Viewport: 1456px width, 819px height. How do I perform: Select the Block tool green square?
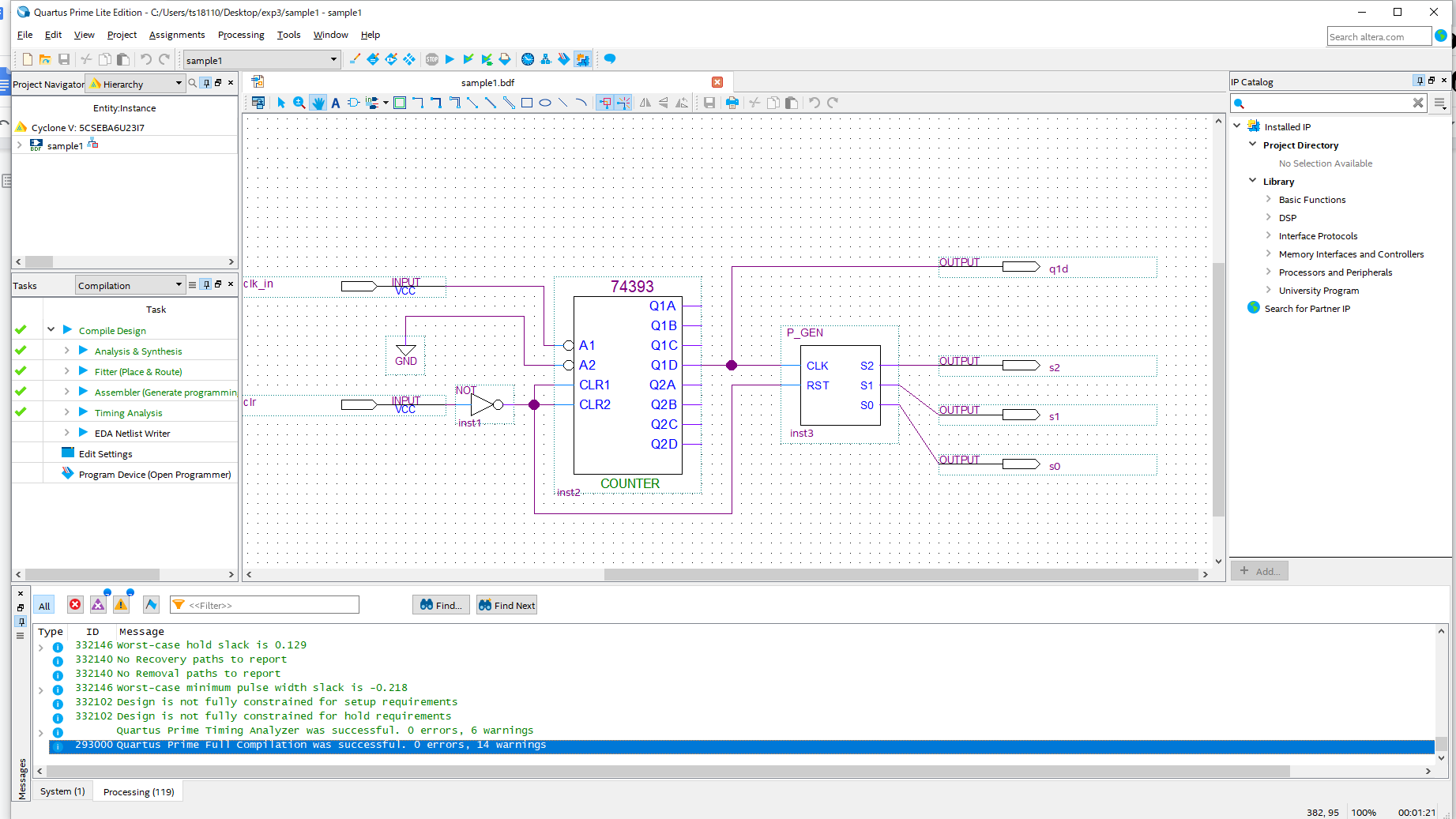point(400,103)
